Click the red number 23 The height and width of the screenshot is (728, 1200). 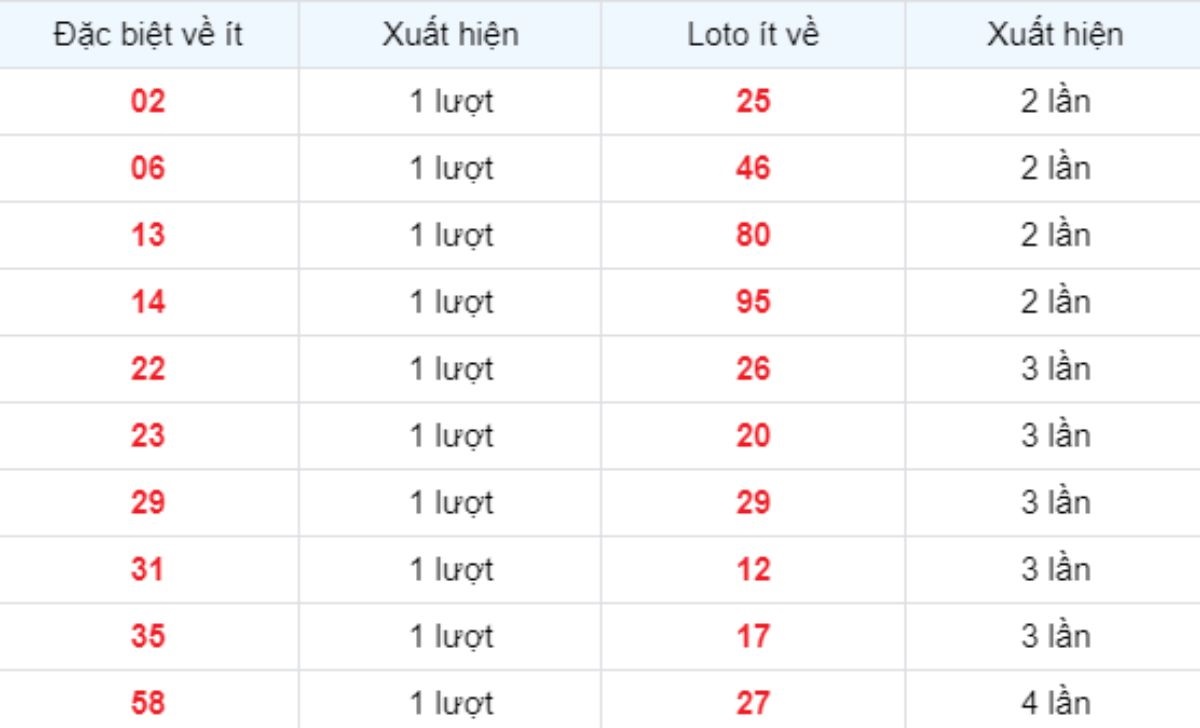point(148,436)
